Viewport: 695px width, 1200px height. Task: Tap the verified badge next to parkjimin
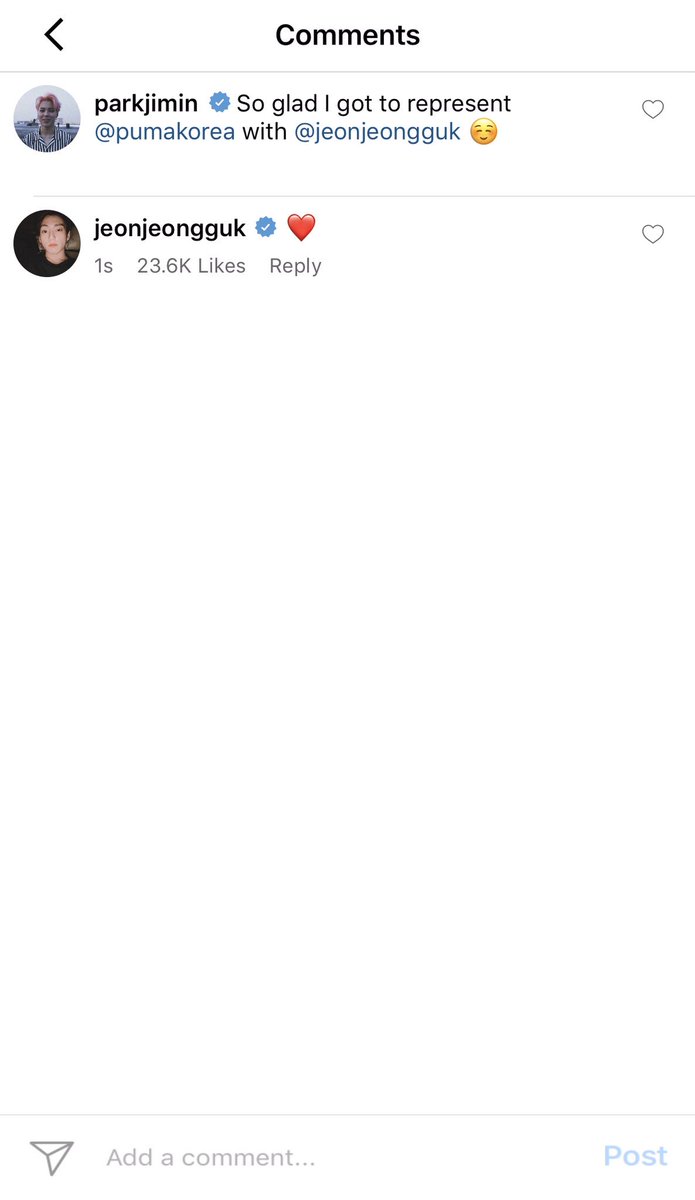point(219,102)
